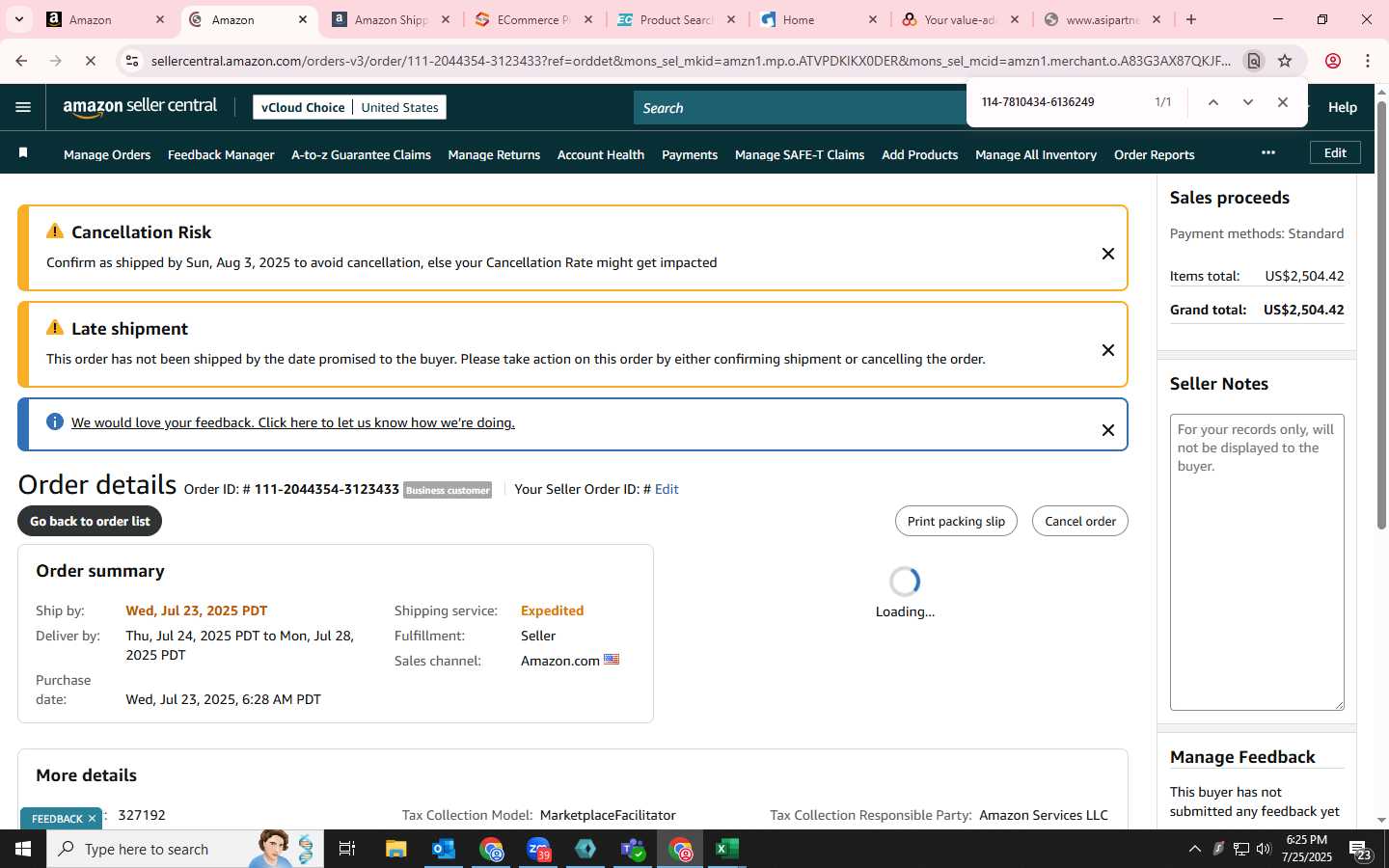
Task: Open the Windows Start menu
Action: pyautogui.click(x=23, y=849)
